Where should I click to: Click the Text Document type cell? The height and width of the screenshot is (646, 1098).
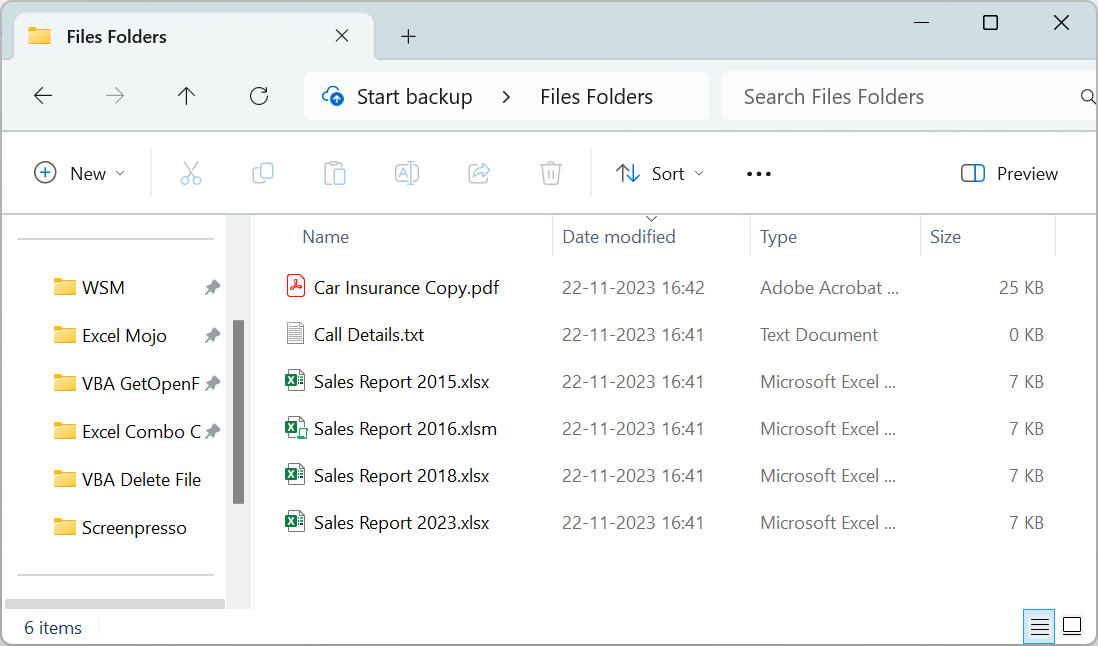pyautogui.click(x=819, y=334)
